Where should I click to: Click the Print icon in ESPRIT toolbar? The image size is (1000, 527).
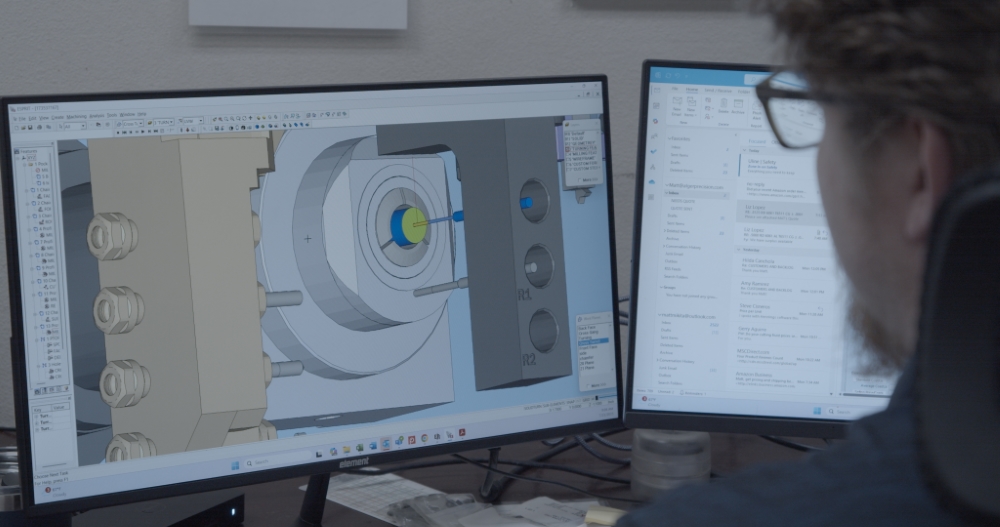[x=40, y=127]
